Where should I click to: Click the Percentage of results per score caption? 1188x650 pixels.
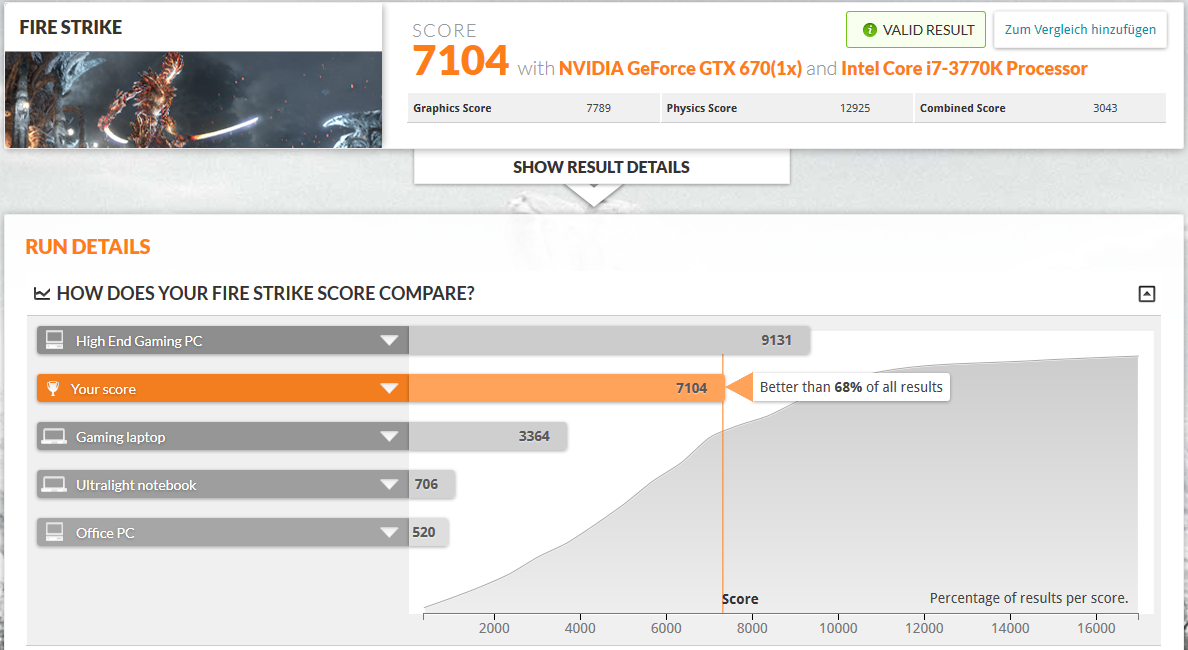coord(1029,598)
